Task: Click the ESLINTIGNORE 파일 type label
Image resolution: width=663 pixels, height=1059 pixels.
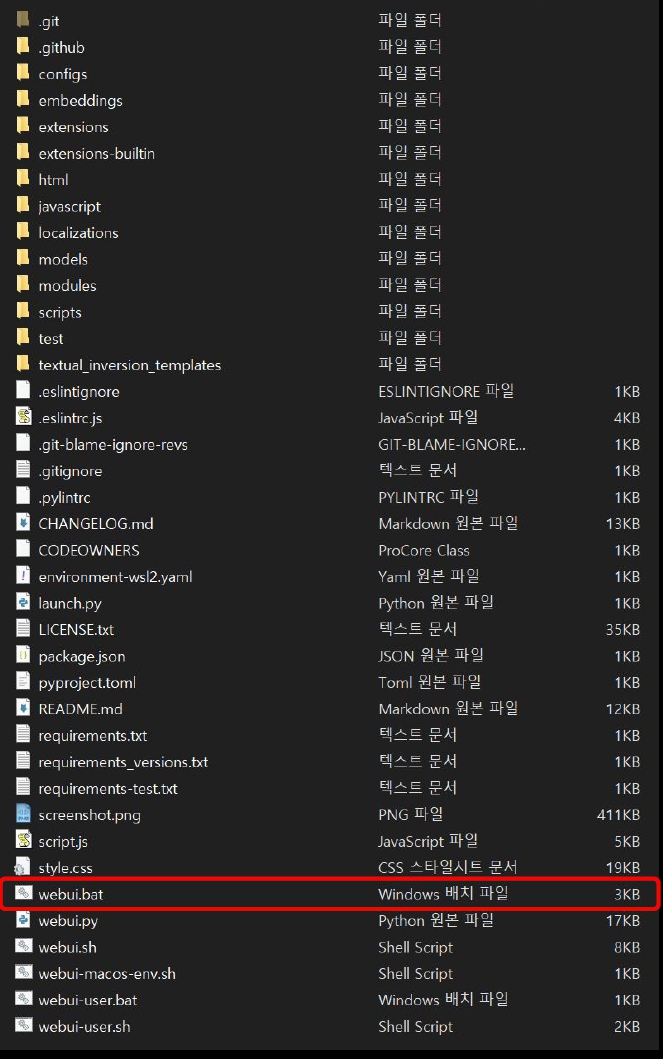Action: point(446,391)
